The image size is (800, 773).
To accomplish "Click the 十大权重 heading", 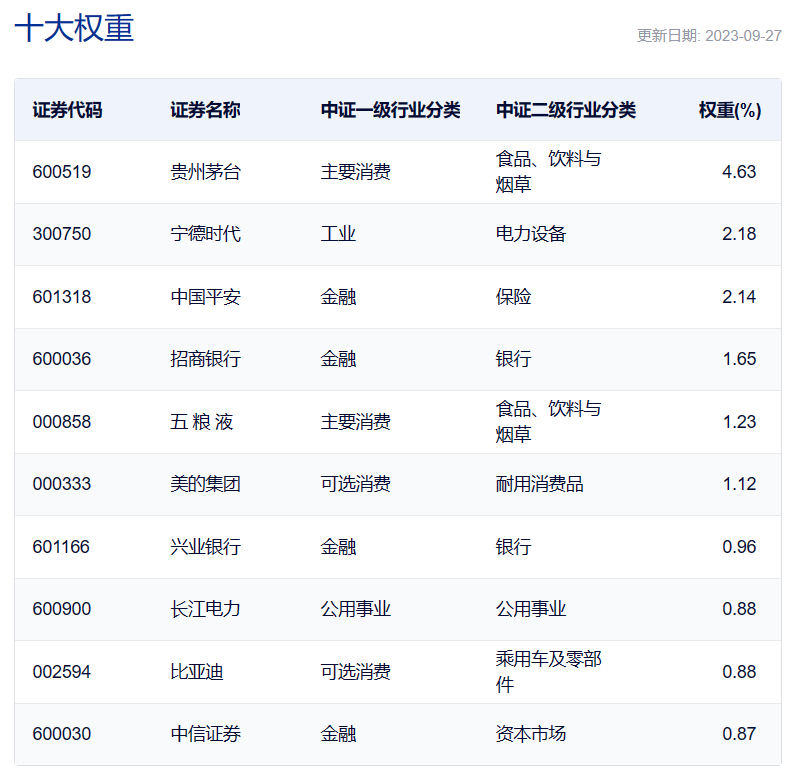I will coord(75,28).
